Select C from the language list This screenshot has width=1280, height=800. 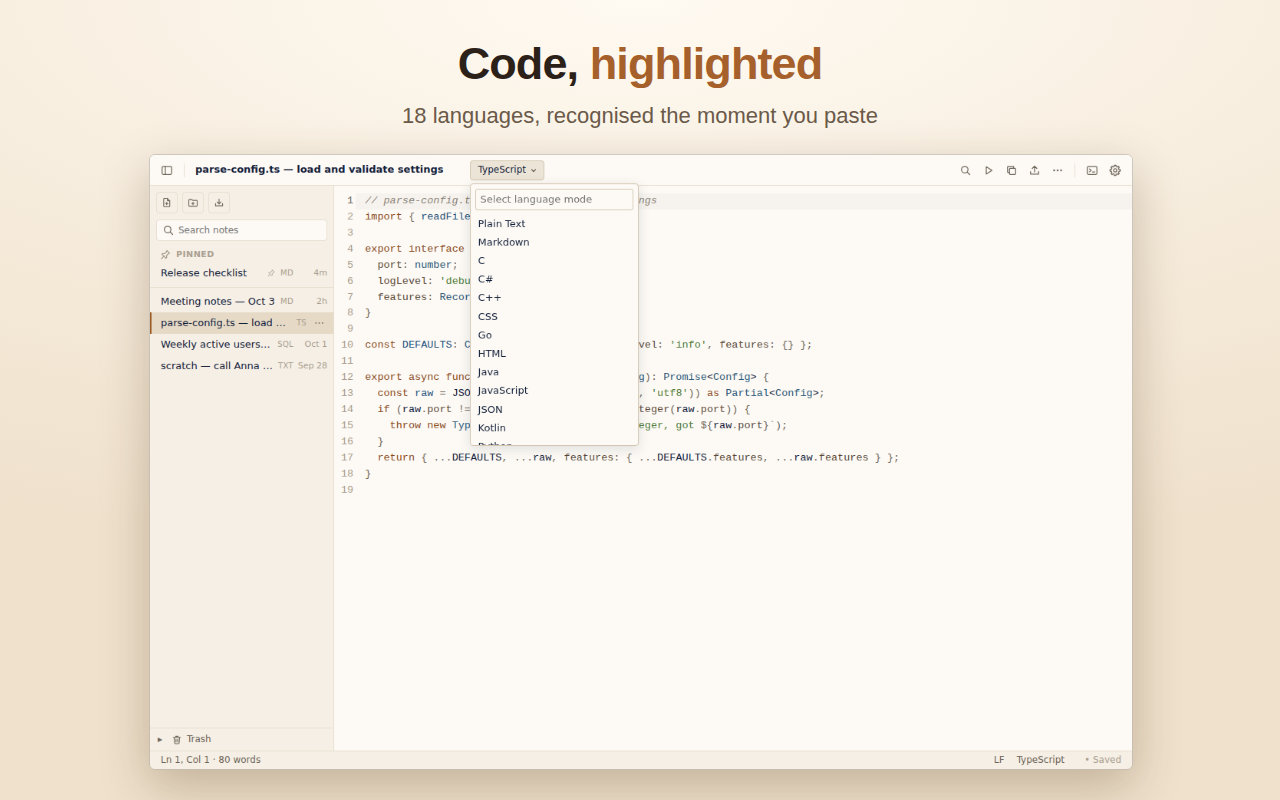click(554, 261)
